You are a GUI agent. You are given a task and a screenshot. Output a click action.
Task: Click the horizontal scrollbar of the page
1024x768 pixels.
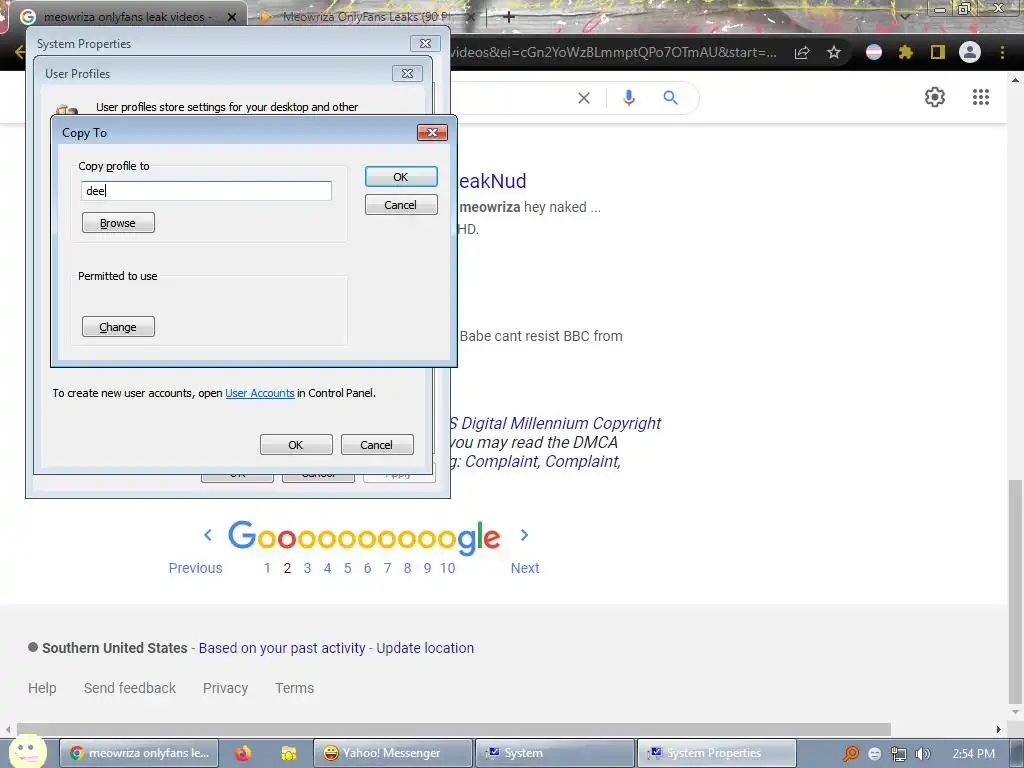[454, 729]
